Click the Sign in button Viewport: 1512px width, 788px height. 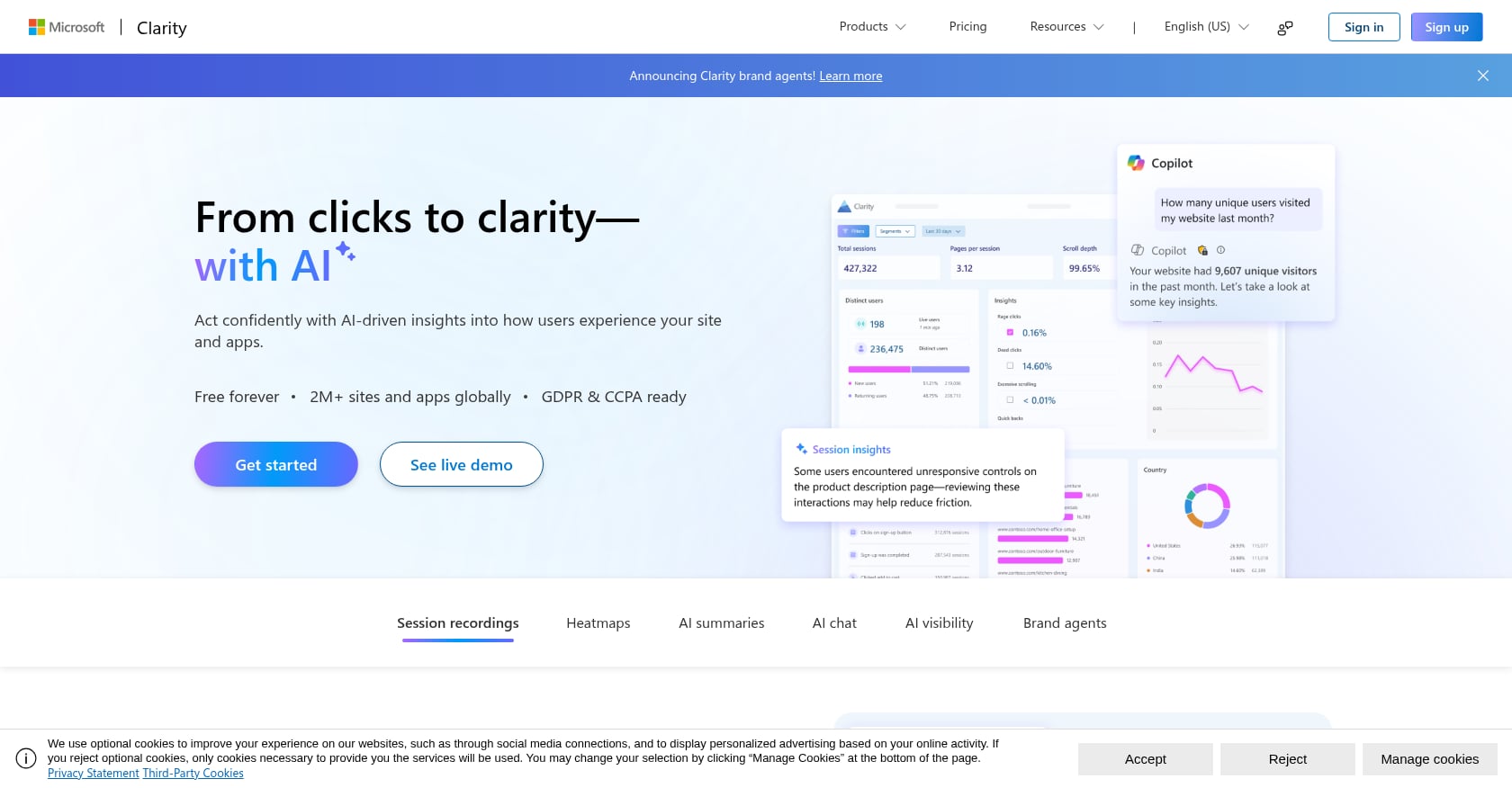(1363, 27)
